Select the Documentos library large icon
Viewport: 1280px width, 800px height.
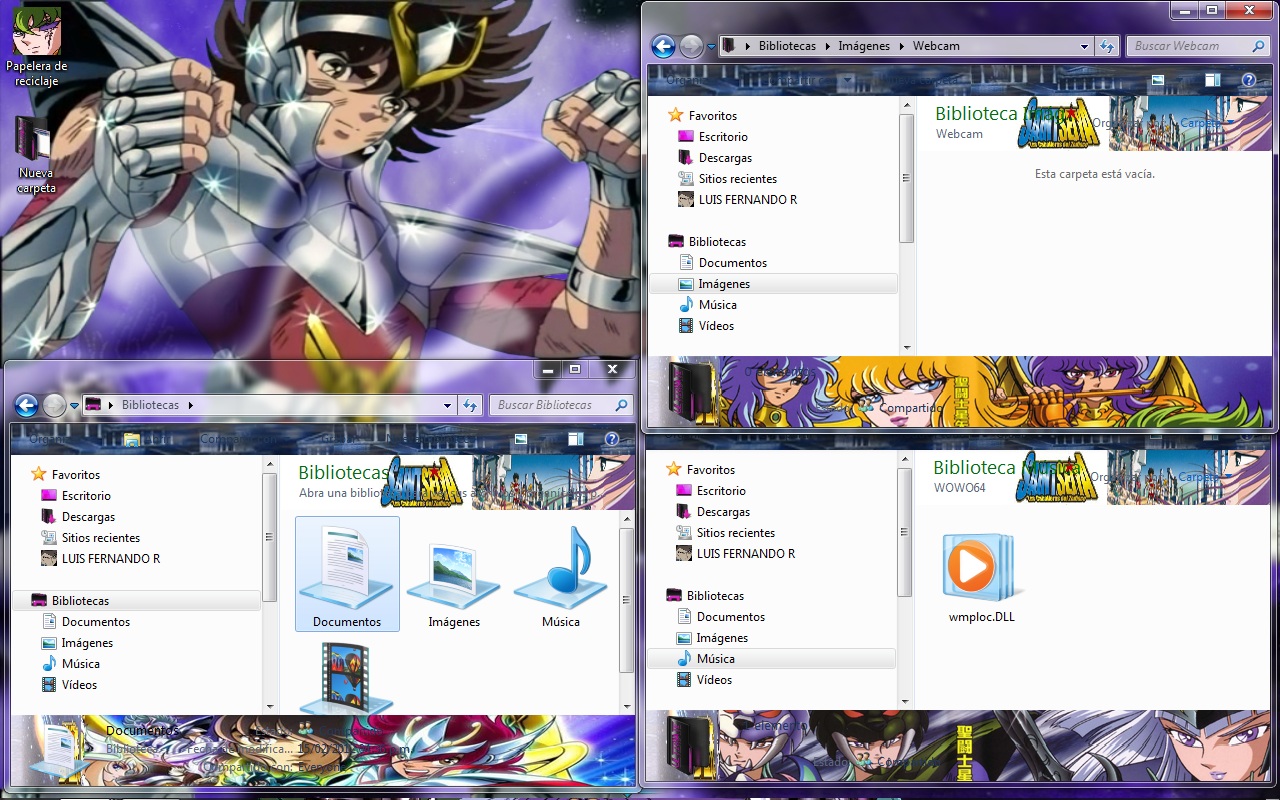click(347, 574)
